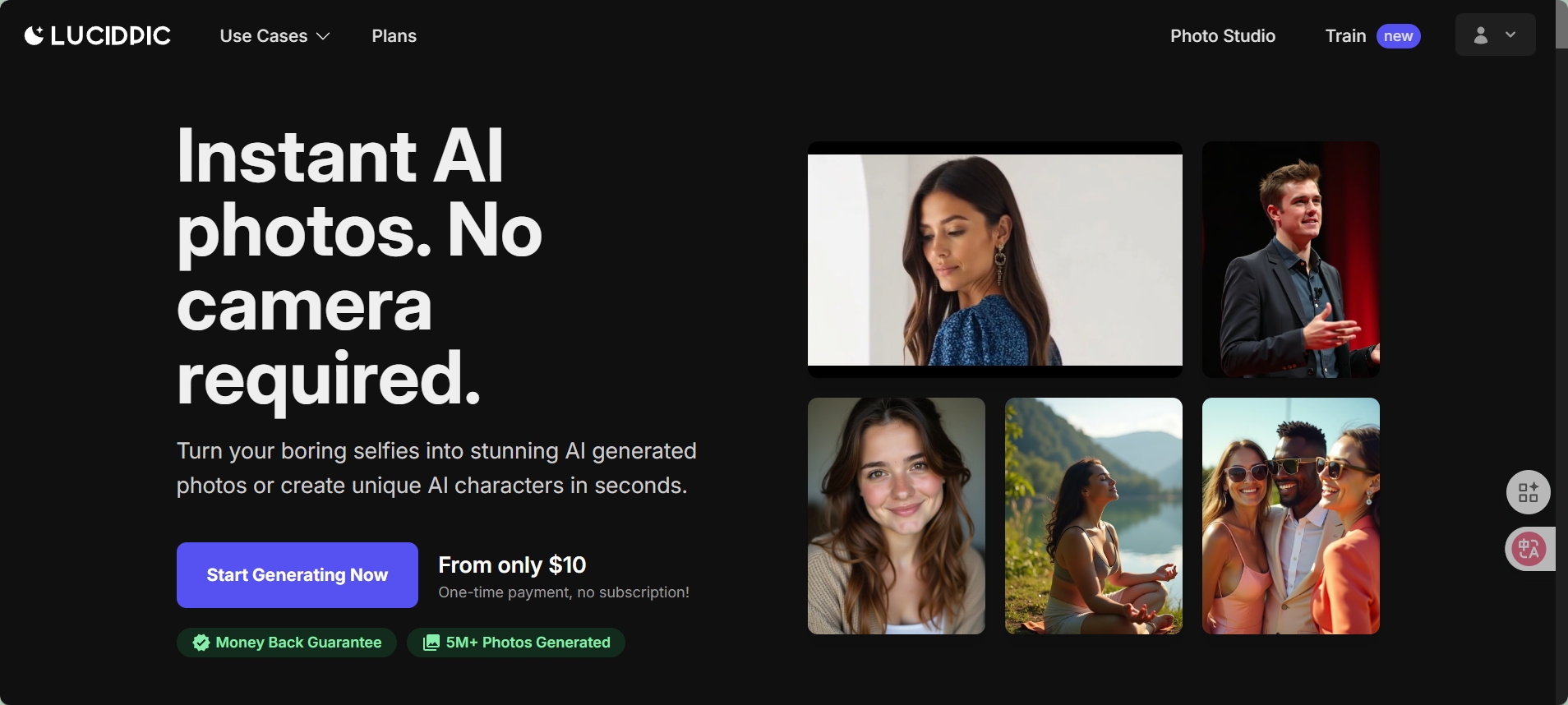Screen dimensions: 1568x705
Task: Go to Photo Studio page
Action: [x=1223, y=36]
